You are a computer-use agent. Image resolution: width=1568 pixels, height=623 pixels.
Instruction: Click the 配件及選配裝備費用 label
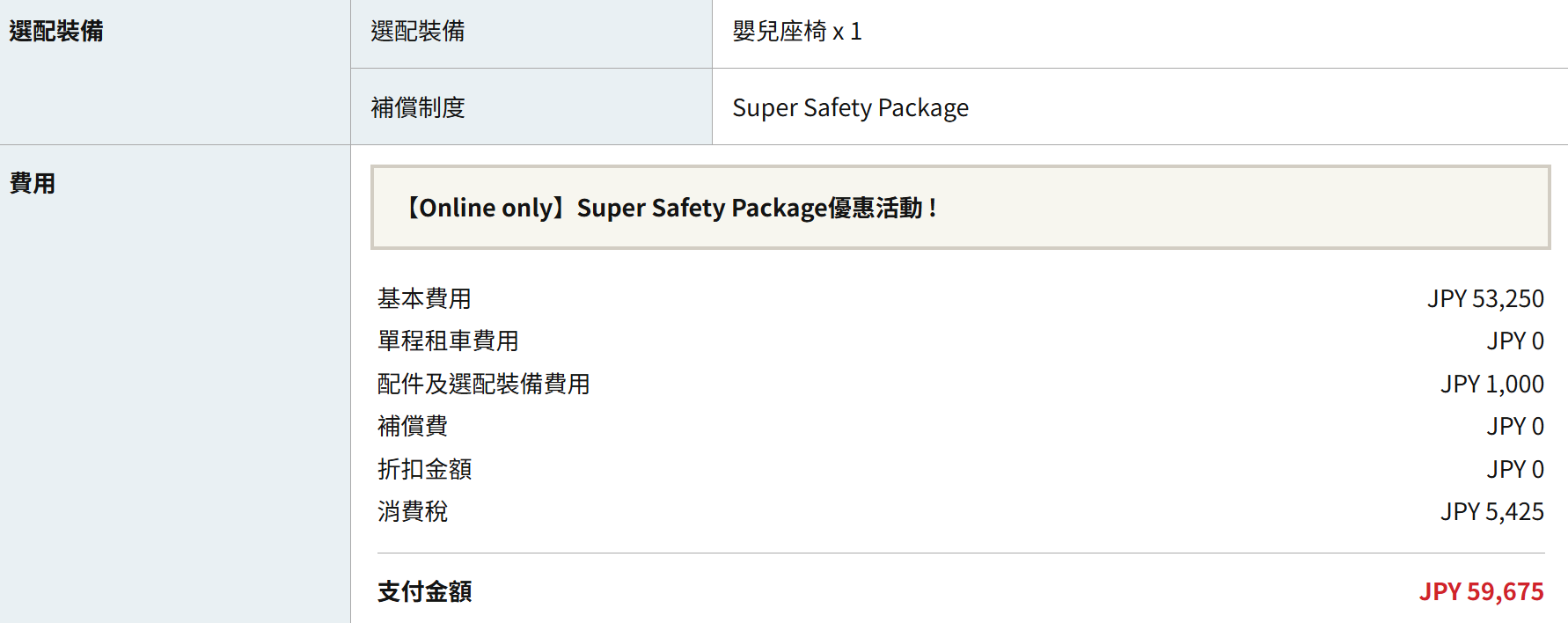point(483,385)
